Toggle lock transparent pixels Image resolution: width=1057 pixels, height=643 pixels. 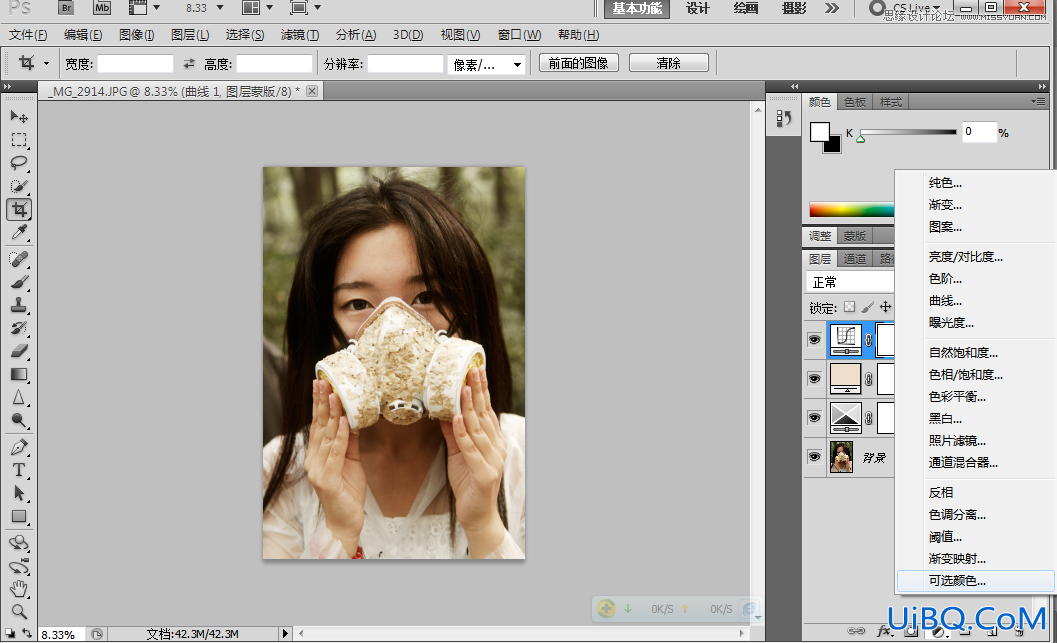tap(849, 307)
